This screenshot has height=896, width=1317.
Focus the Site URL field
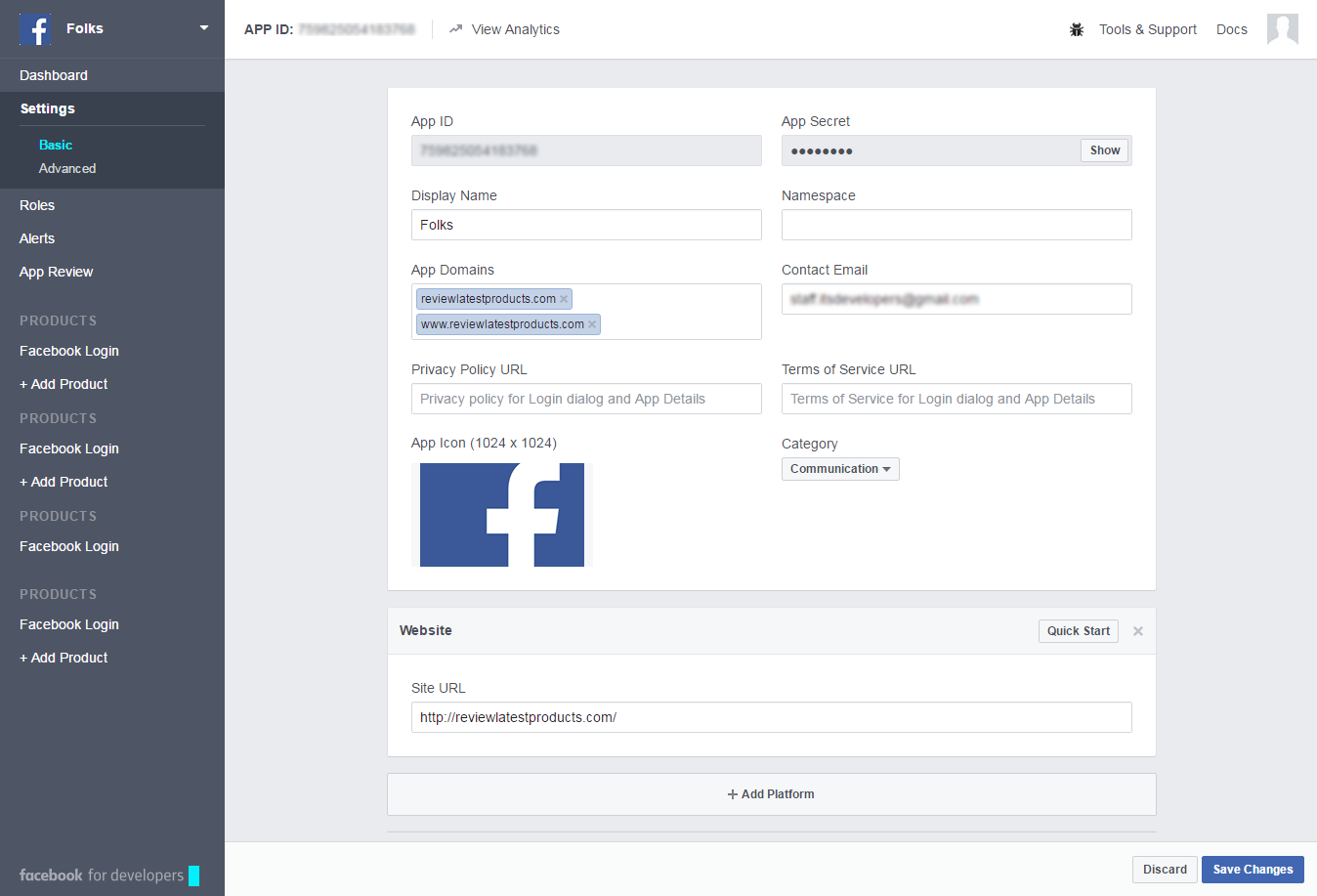pyautogui.click(x=772, y=717)
